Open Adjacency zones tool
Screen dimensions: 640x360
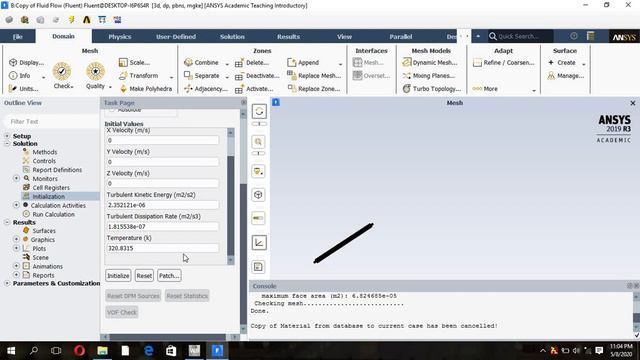coord(206,89)
